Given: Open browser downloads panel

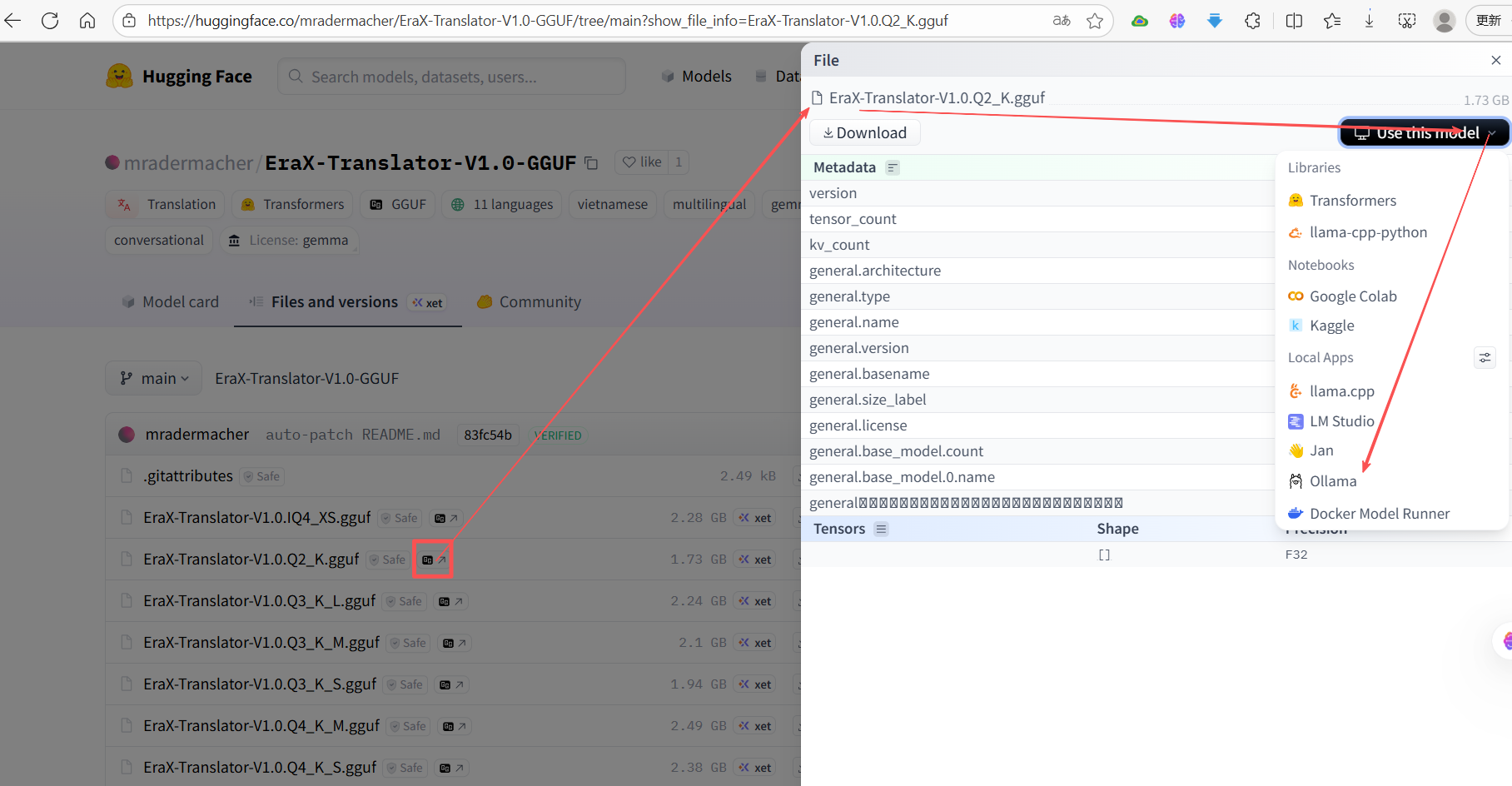Looking at the screenshot, I should click(x=1370, y=21).
